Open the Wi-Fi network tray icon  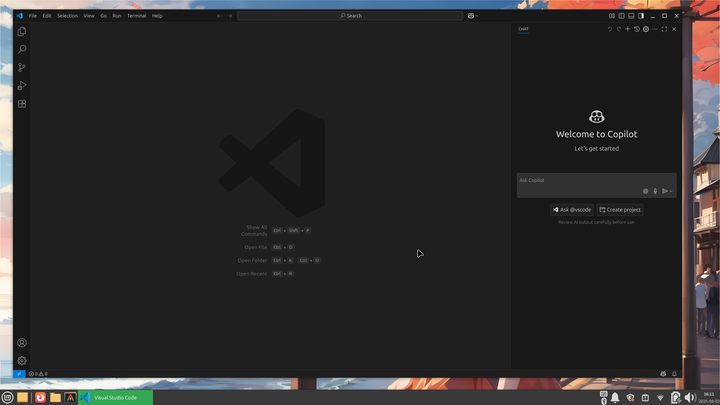tap(660, 398)
